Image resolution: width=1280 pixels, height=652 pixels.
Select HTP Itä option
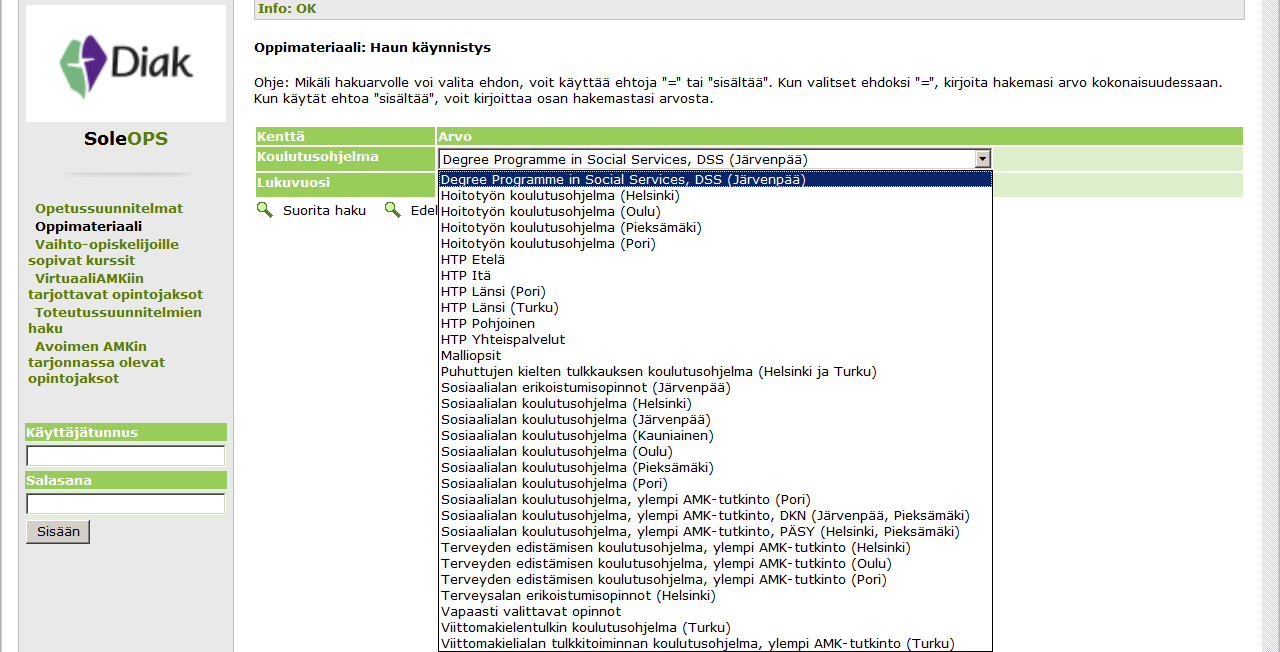[715, 276]
